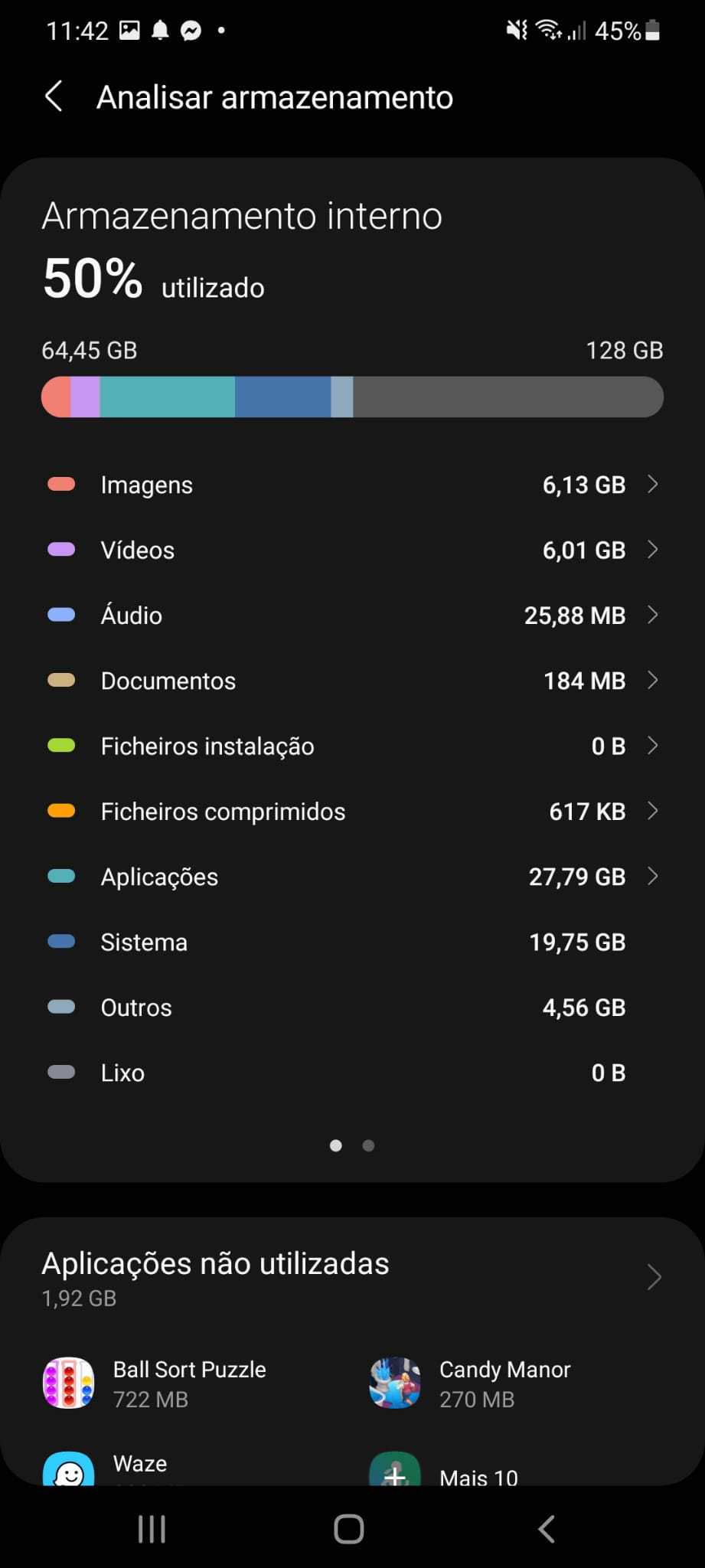Expand the Ficheiros comprimidos details
The image size is (705, 1568).
654,811
